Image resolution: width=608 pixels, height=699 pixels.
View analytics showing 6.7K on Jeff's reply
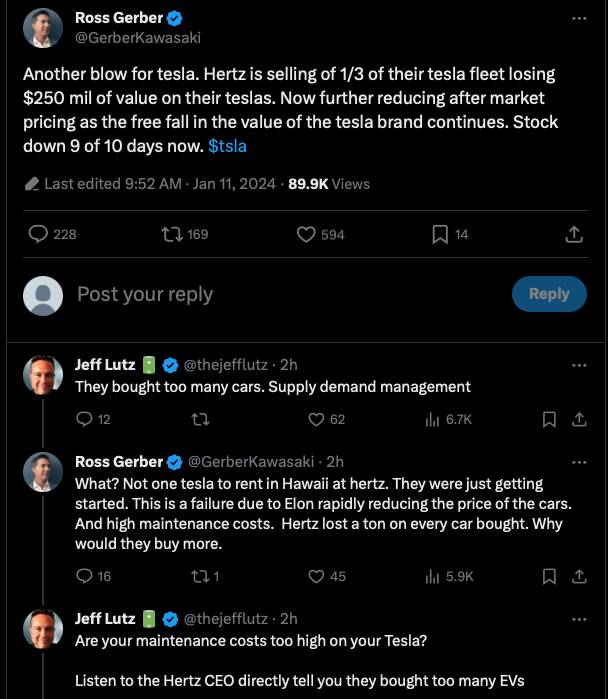coord(448,419)
